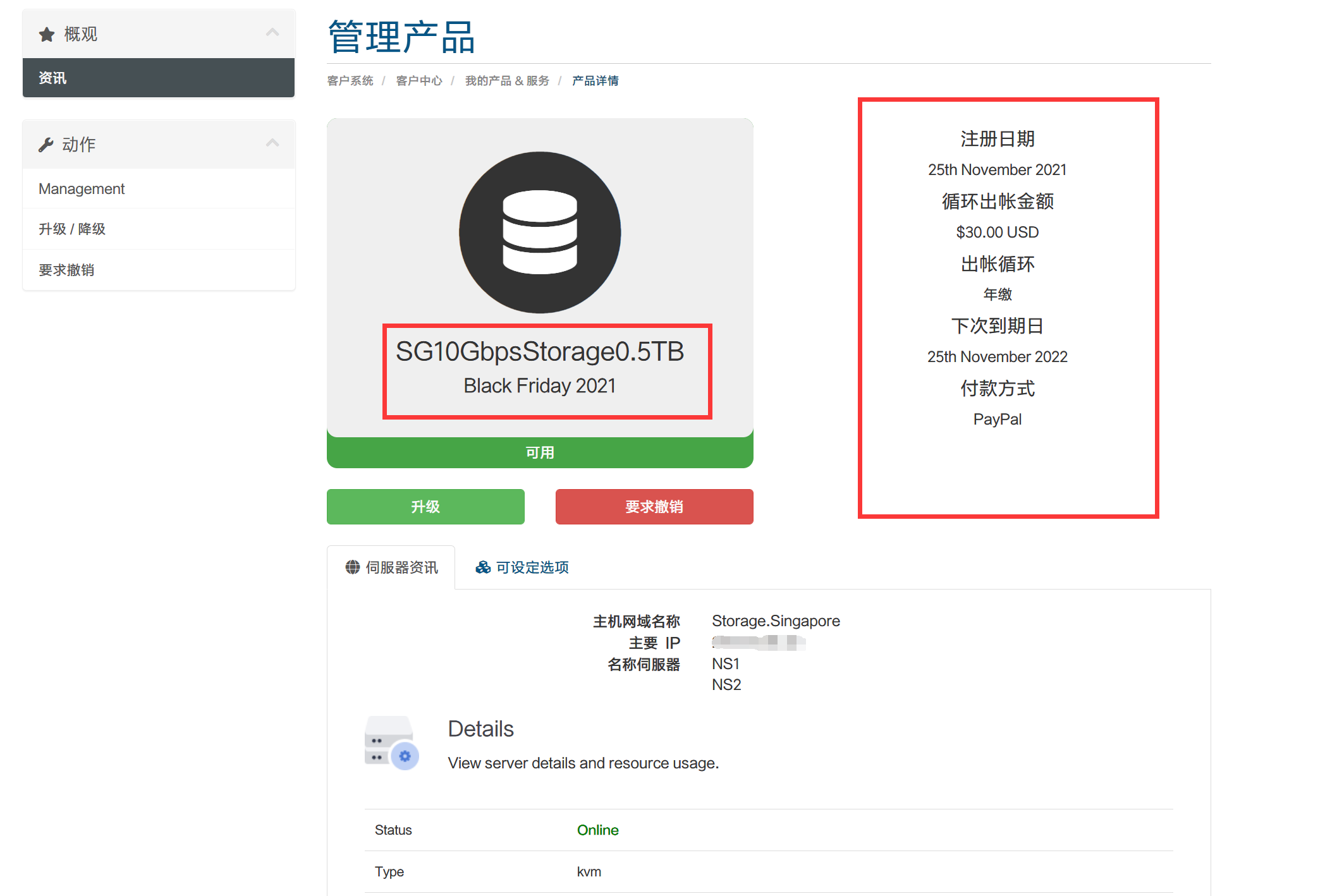1337x896 pixels.
Task: Choose 要求撤销 in the sidebar list
Action: click(159, 270)
